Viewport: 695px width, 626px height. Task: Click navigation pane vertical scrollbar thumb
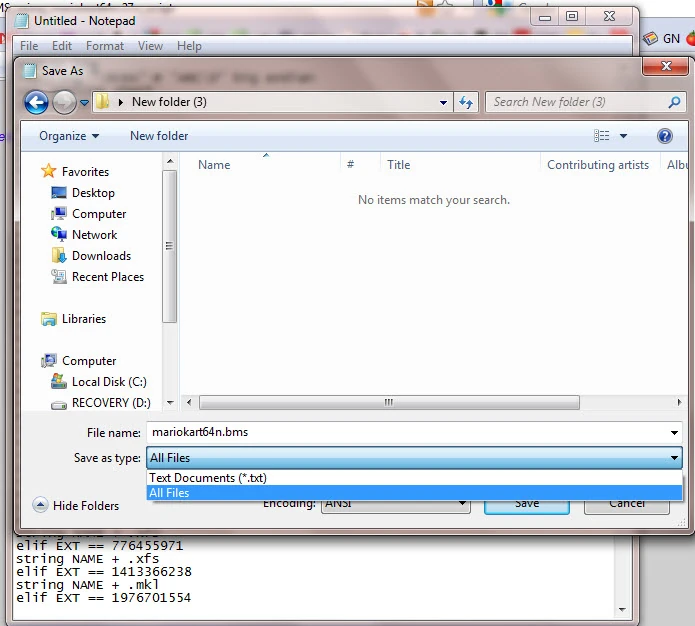tap(169, 246)
